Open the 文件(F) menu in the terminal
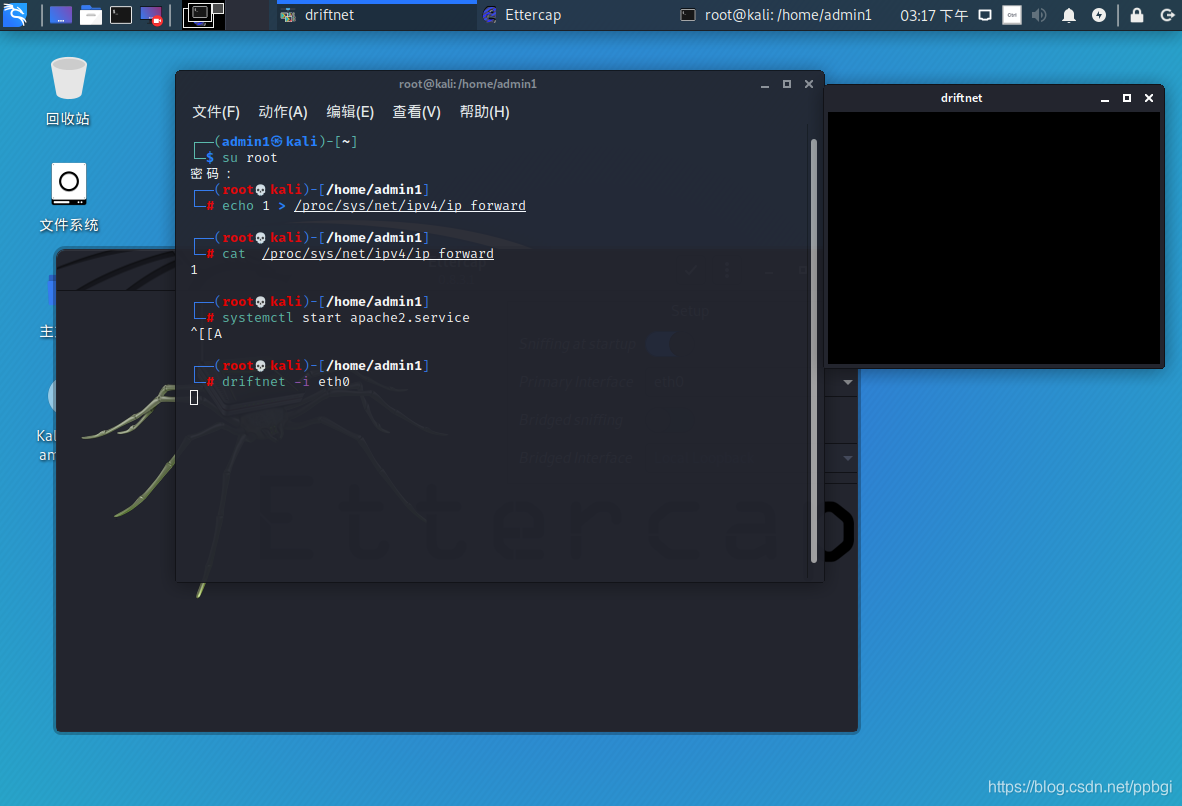The image size is (1182, 806). 216,112
